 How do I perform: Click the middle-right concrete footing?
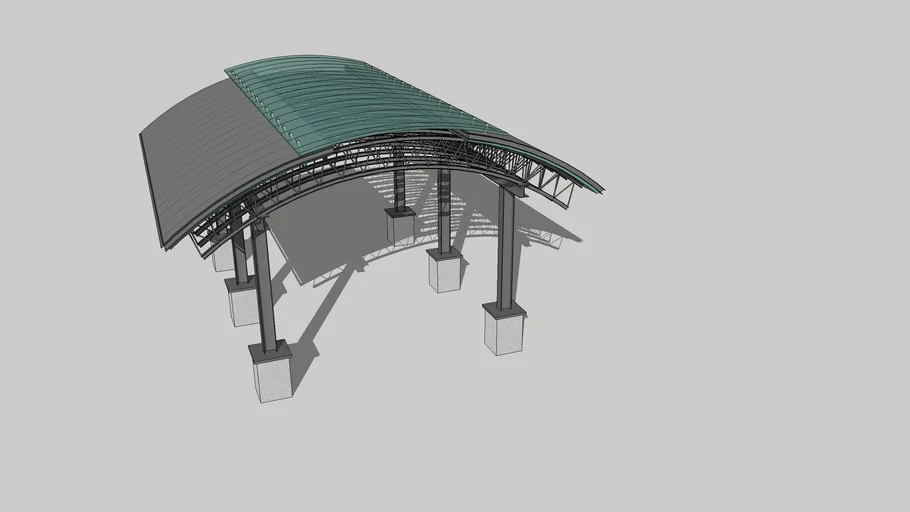coord(445,270)
